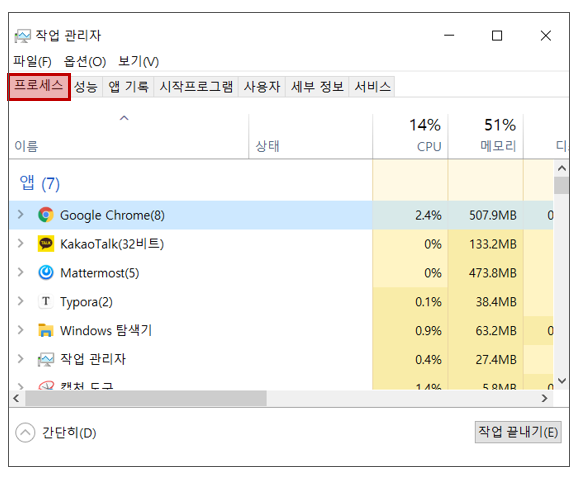Open the 파일(F) menu
This screenshot has height=481, width=581.
pyautogui.click(x=32, y=61)
